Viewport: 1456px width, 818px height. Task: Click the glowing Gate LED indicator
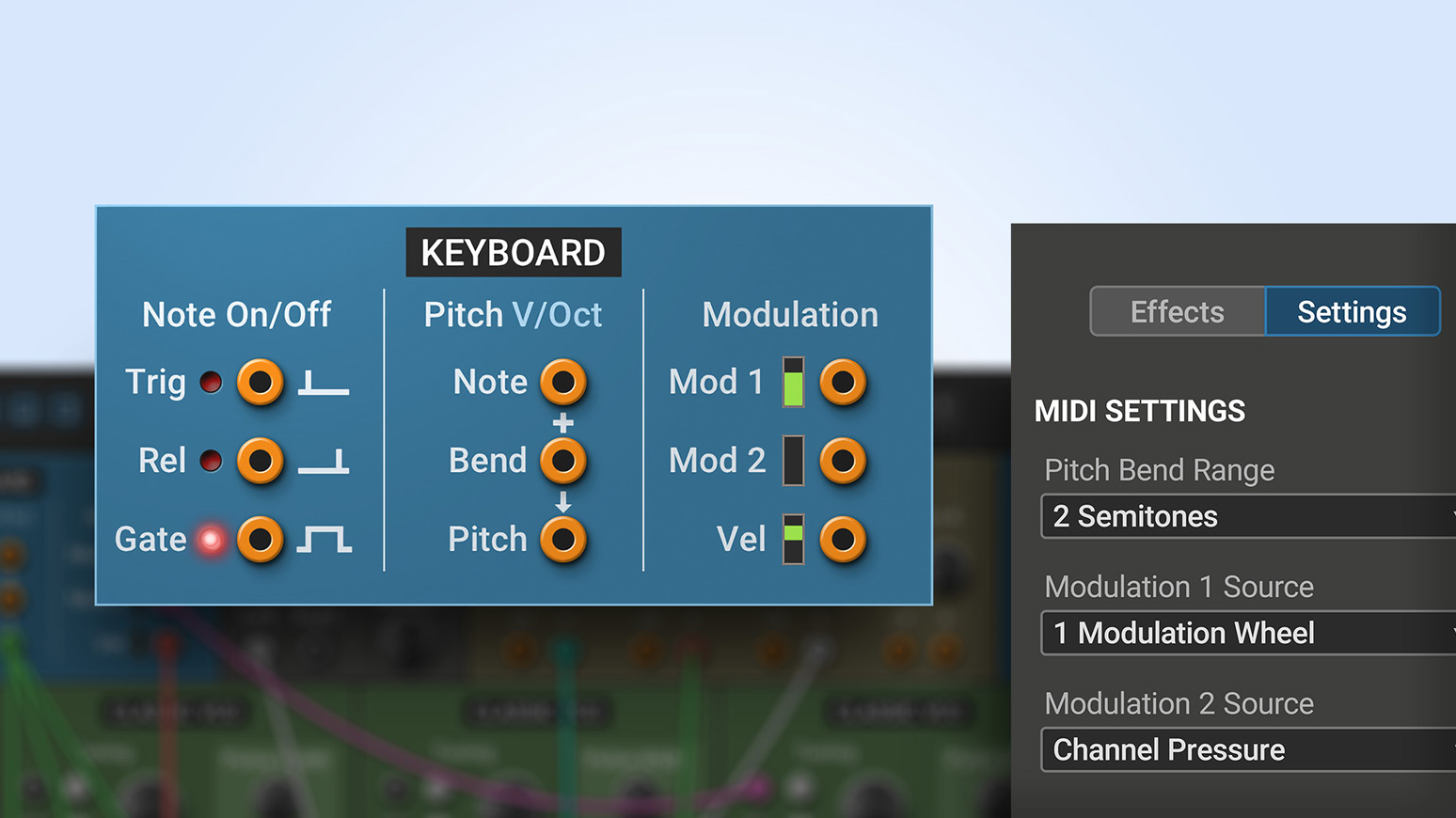(211, 539)
